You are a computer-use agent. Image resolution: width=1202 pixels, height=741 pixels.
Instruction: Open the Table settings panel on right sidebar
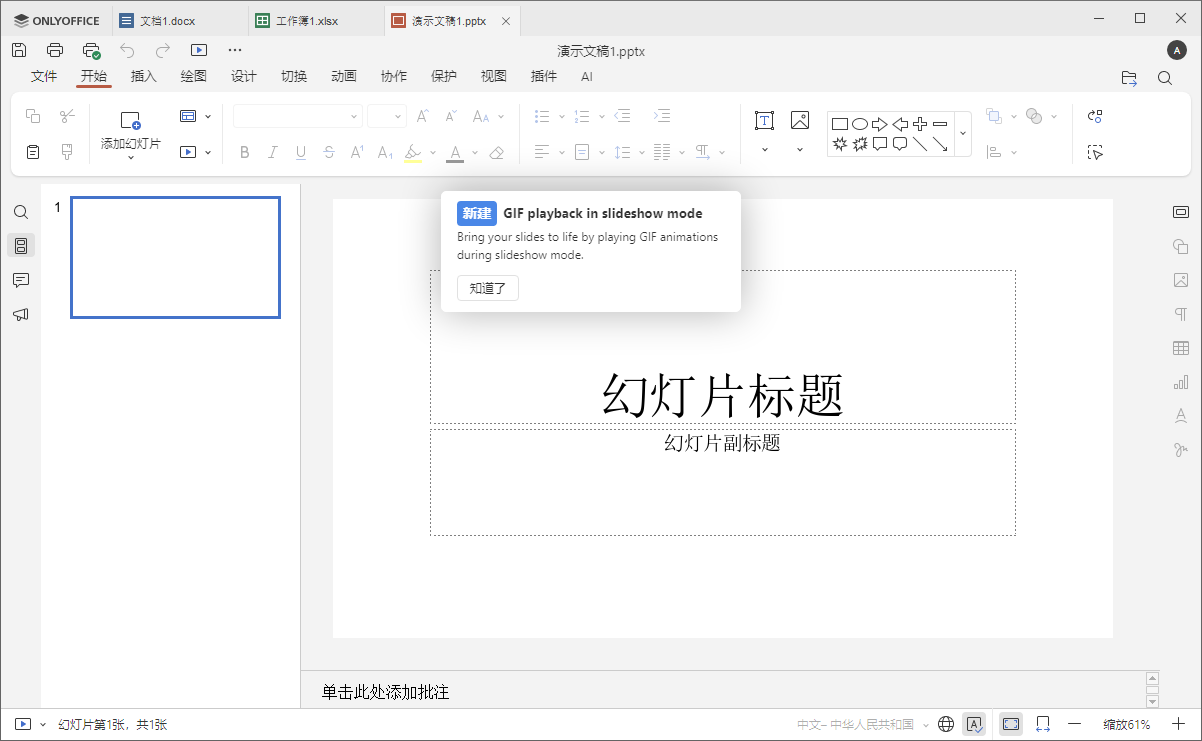(1181, 347)
